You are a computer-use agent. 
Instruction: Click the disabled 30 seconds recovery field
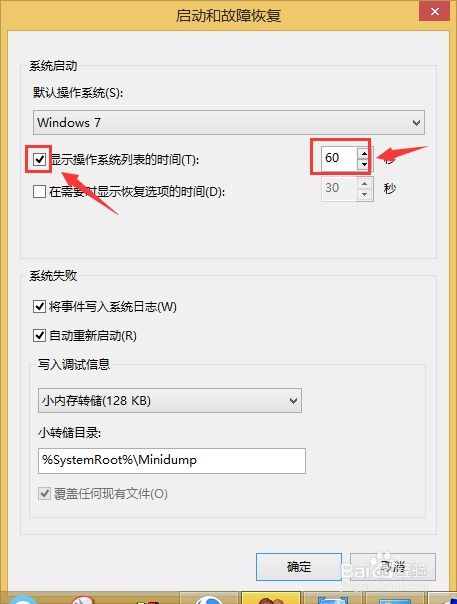pos(339,188)
